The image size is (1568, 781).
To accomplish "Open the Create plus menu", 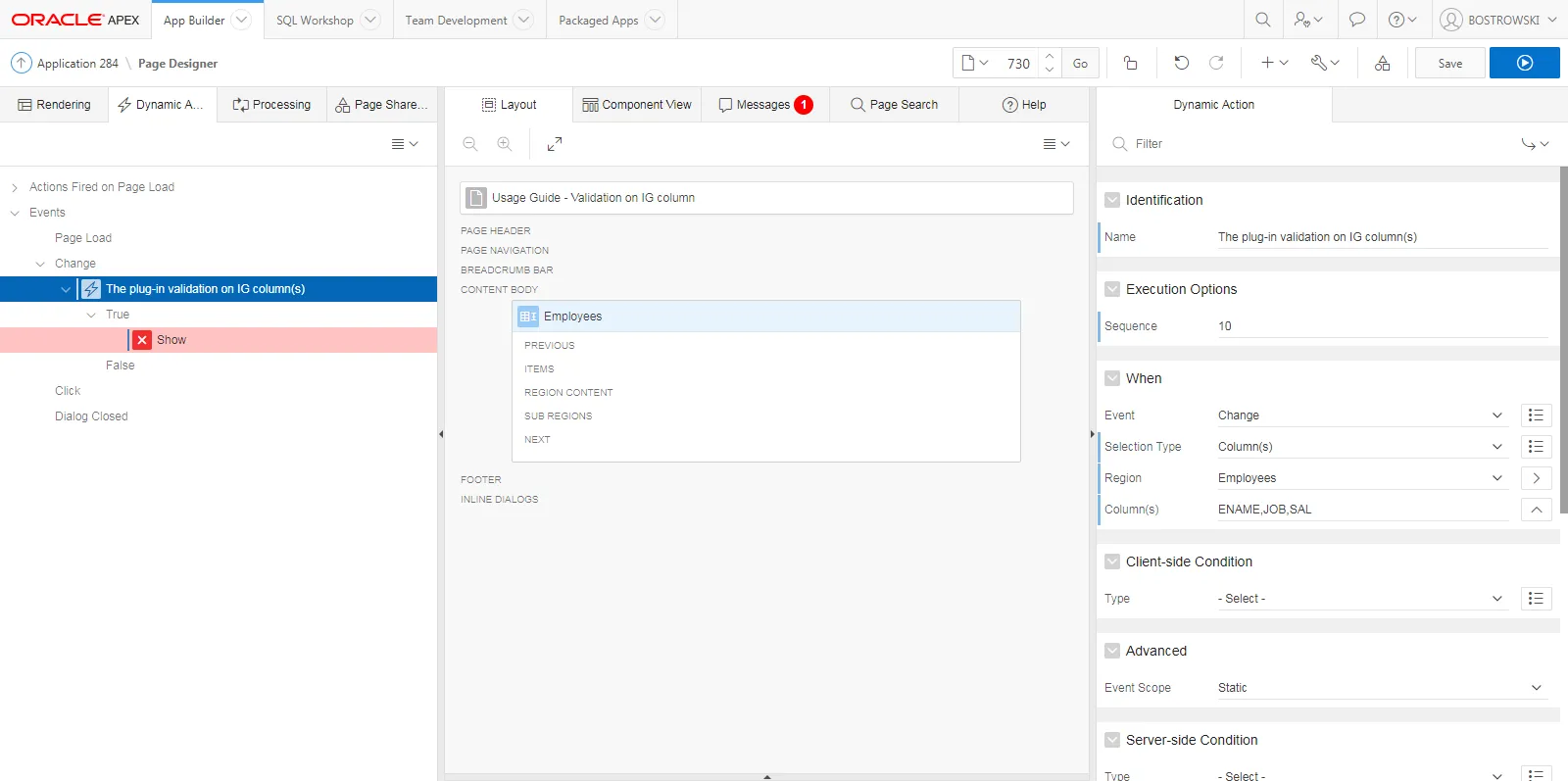I will tap(1274, 63).
